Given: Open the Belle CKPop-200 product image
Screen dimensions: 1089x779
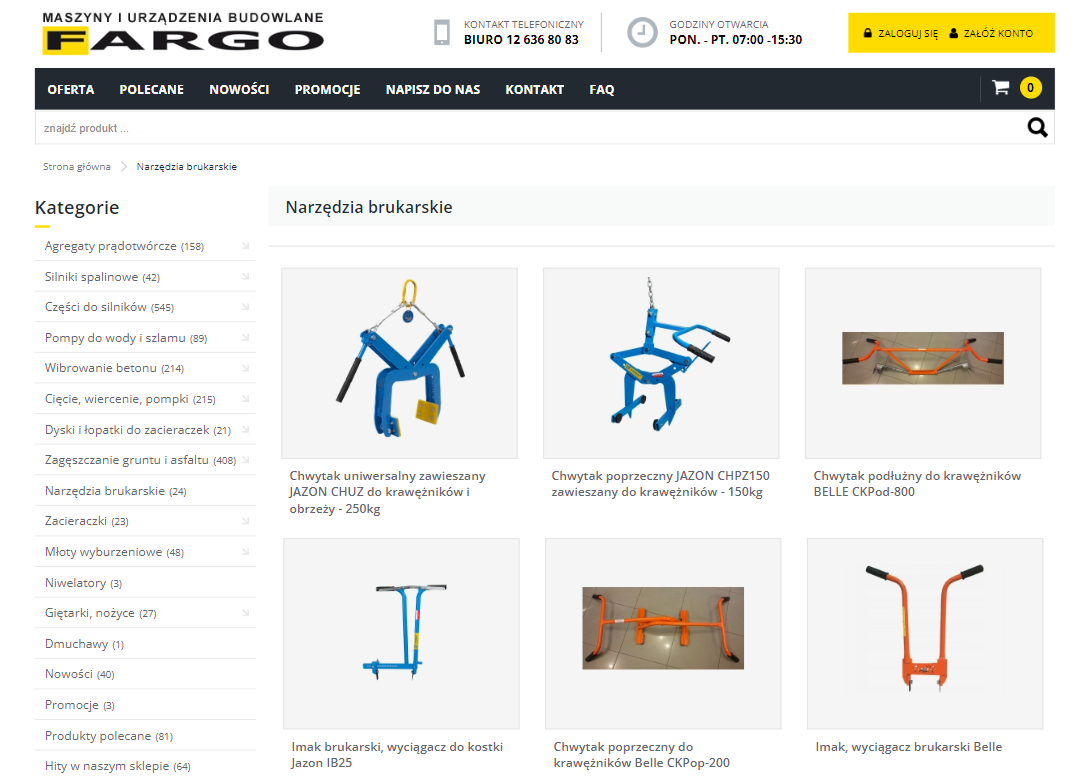Looking at the screenshot, I should [x=663, y=634].
